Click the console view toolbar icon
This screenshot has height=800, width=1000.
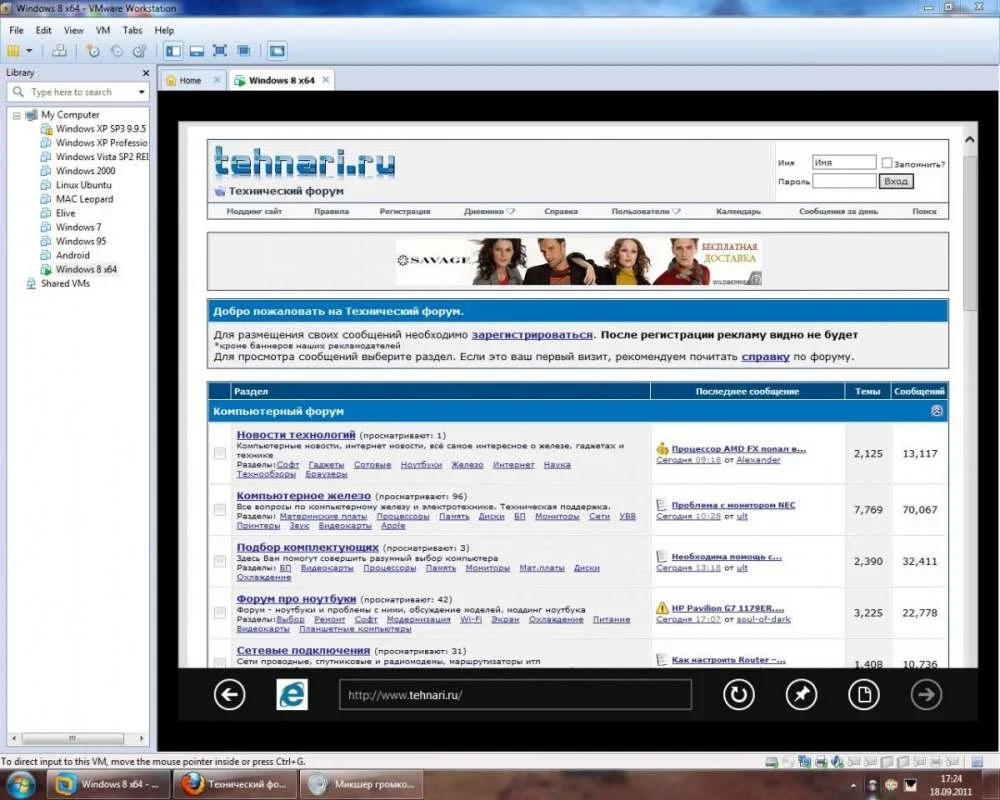coord(277,50)
